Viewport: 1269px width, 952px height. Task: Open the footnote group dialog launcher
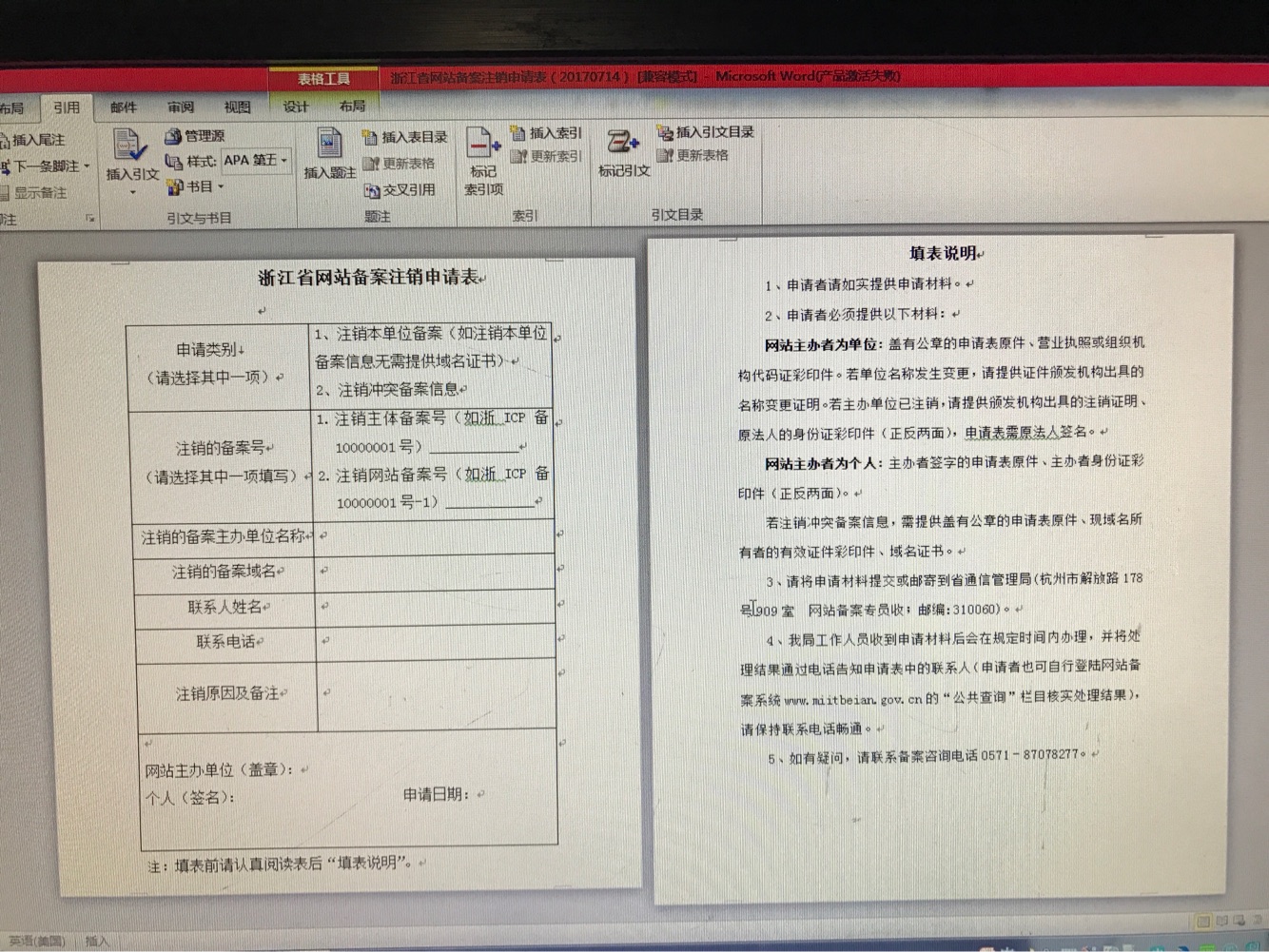coord(91,219)
